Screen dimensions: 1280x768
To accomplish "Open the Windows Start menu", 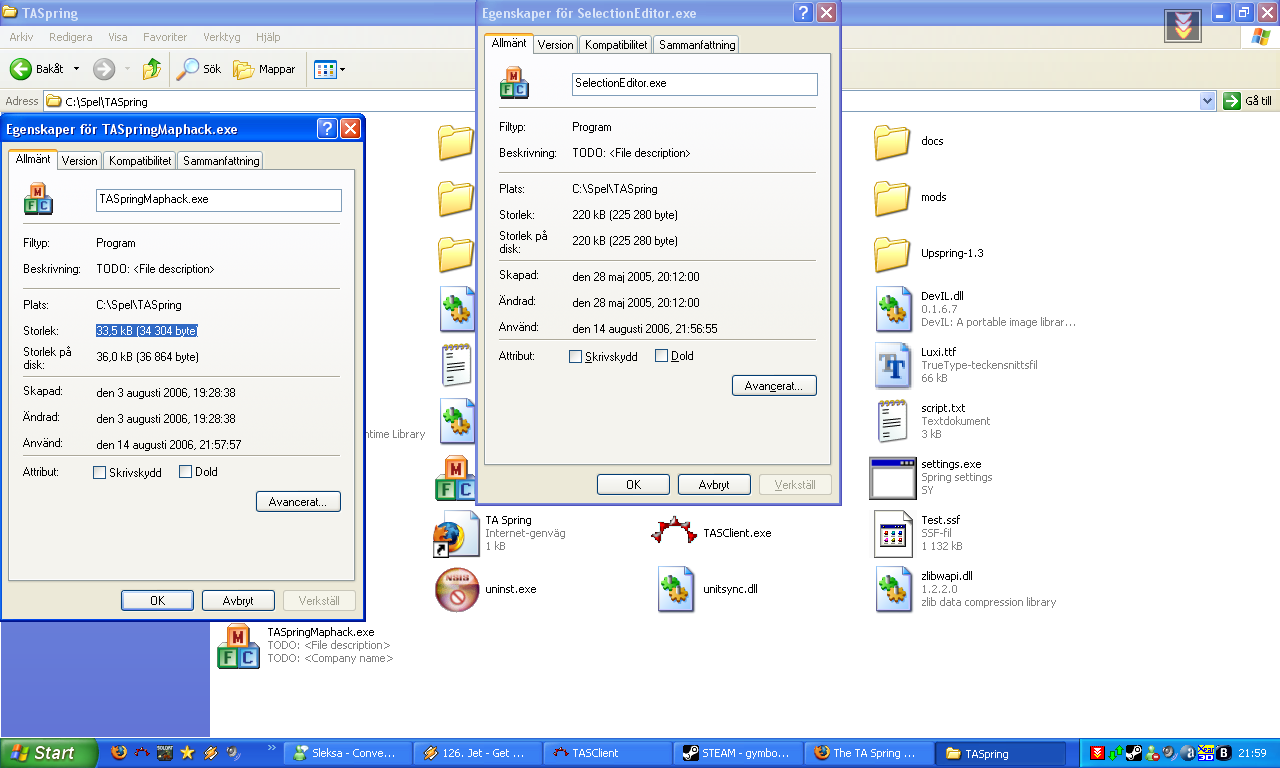I will tap(49, 753).
